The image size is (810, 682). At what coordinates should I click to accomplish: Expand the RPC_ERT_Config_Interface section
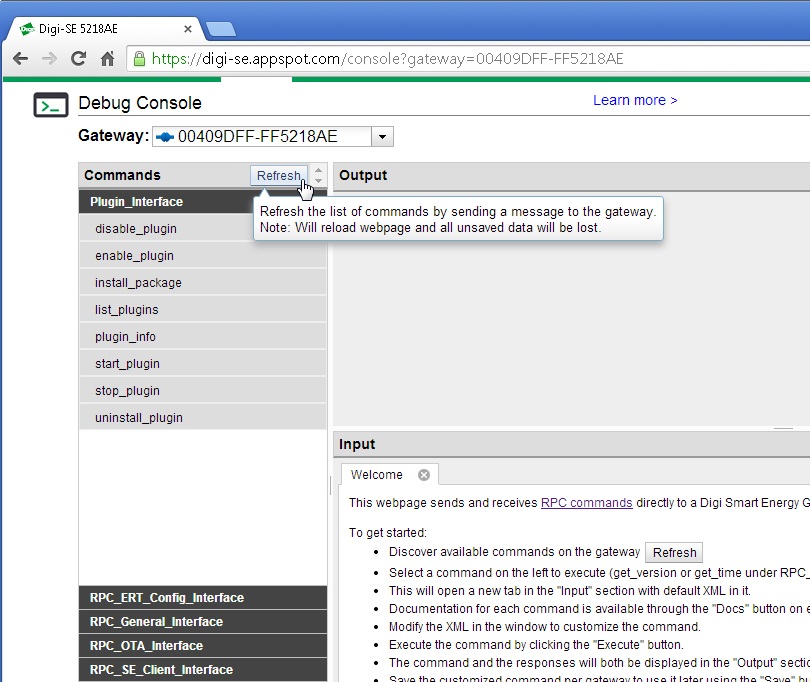click(166, 598)
